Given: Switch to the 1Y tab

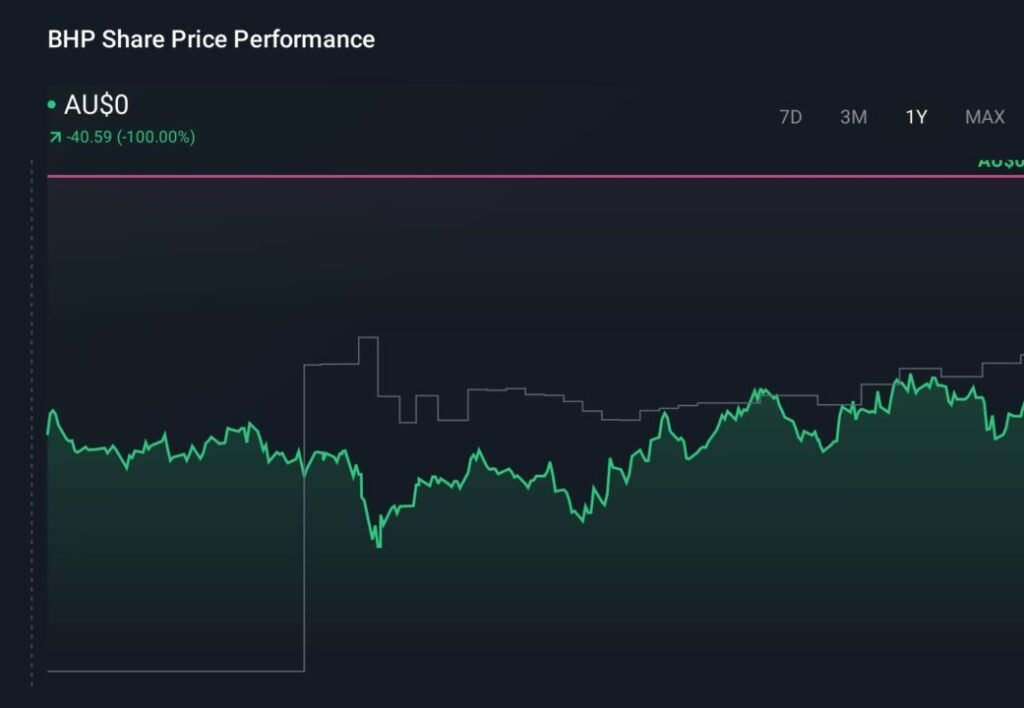Looking at the screenshot, I should pyautogui.click(x=916, y=117).
